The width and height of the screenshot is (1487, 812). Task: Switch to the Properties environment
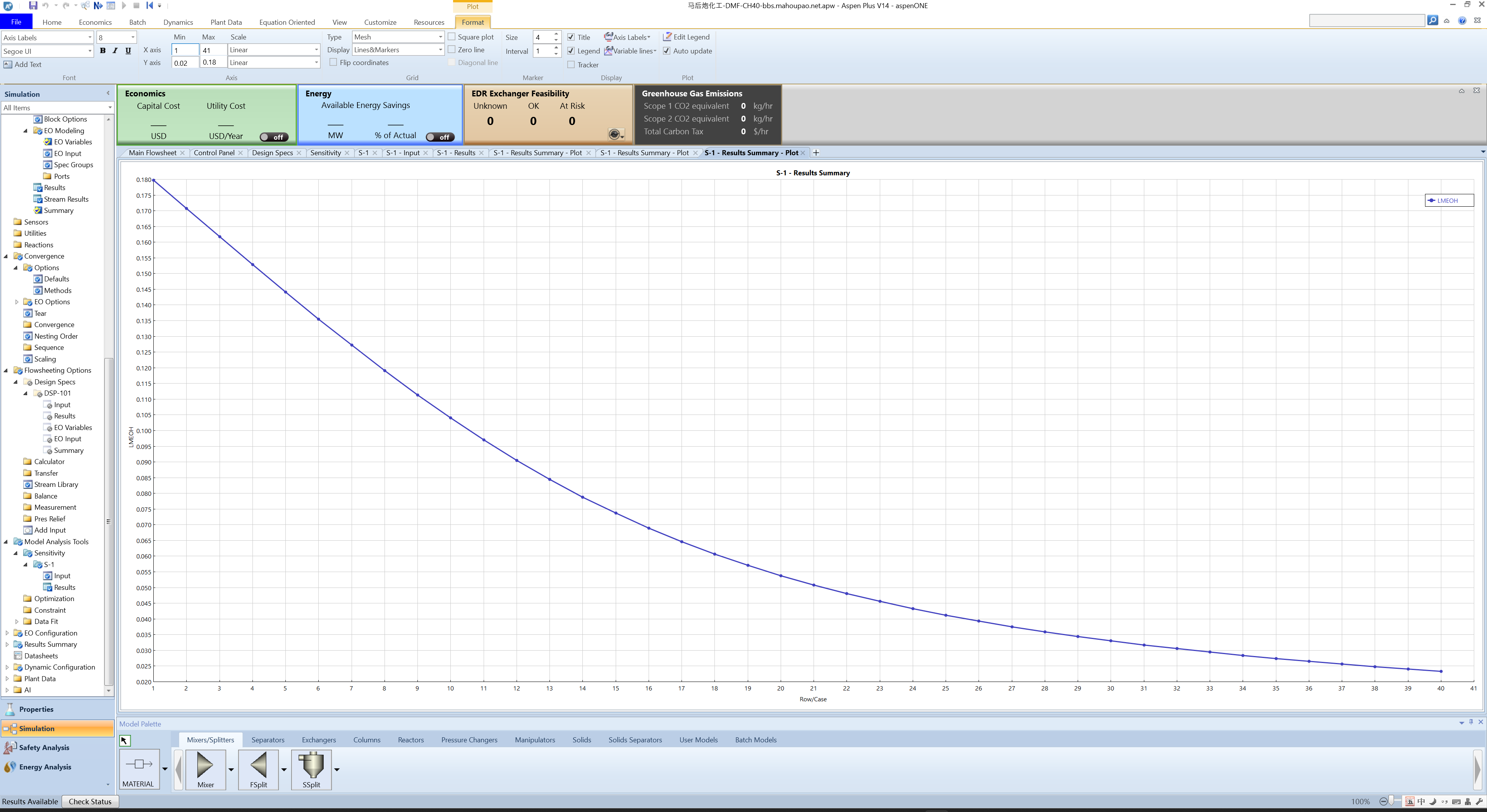[57, 709]
